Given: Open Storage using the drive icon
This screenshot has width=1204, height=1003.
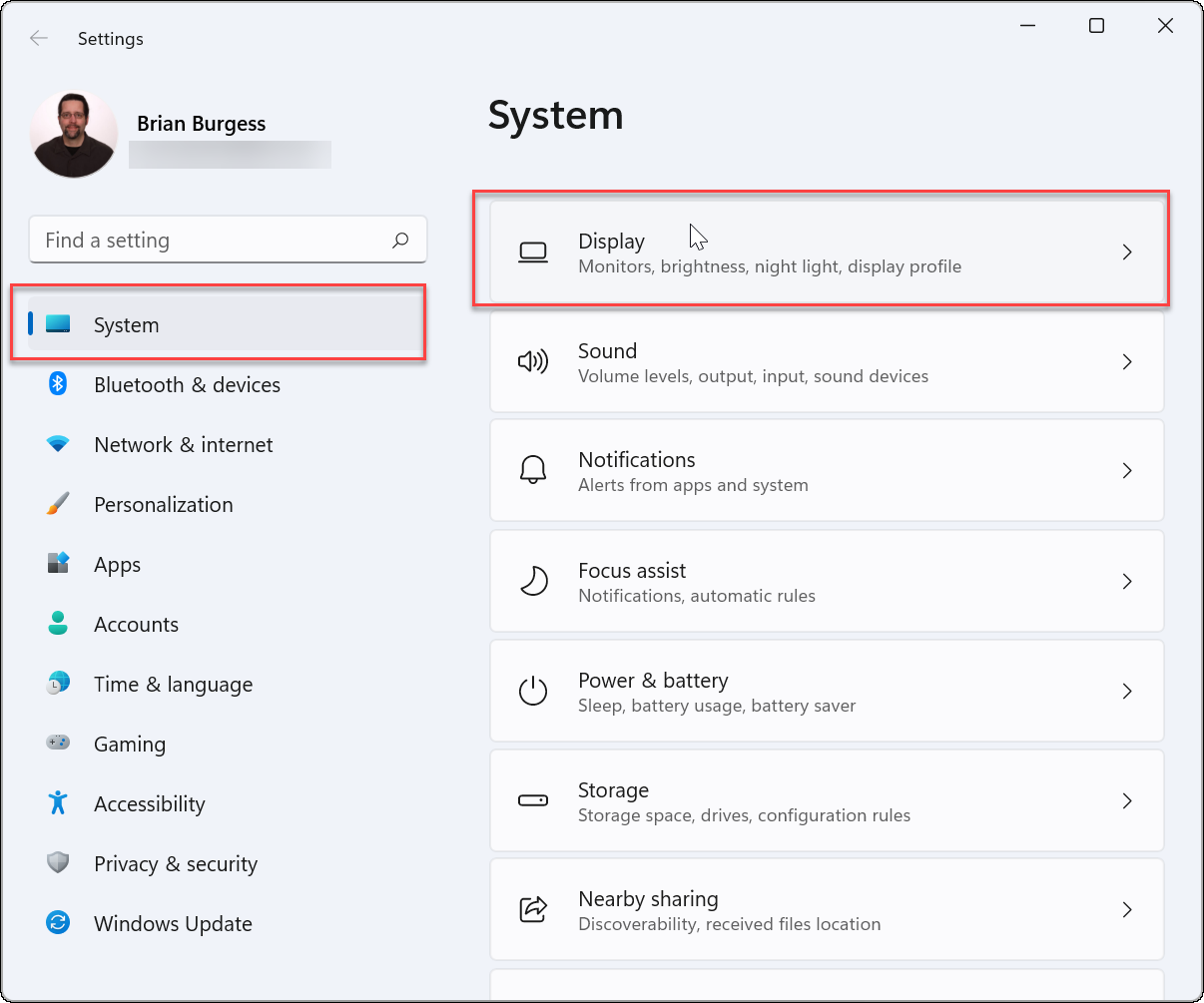Looking at the screenshot, I should click(533, 800).
